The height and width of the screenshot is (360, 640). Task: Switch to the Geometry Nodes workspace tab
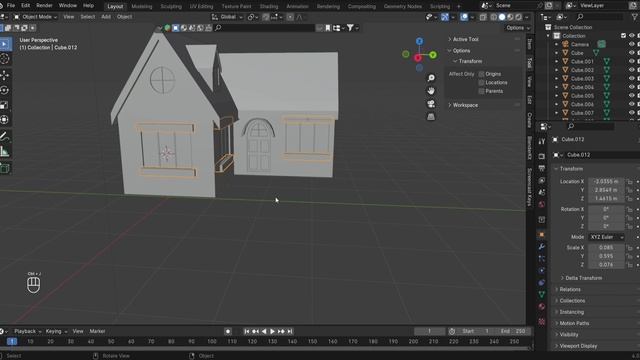[402, 7]
